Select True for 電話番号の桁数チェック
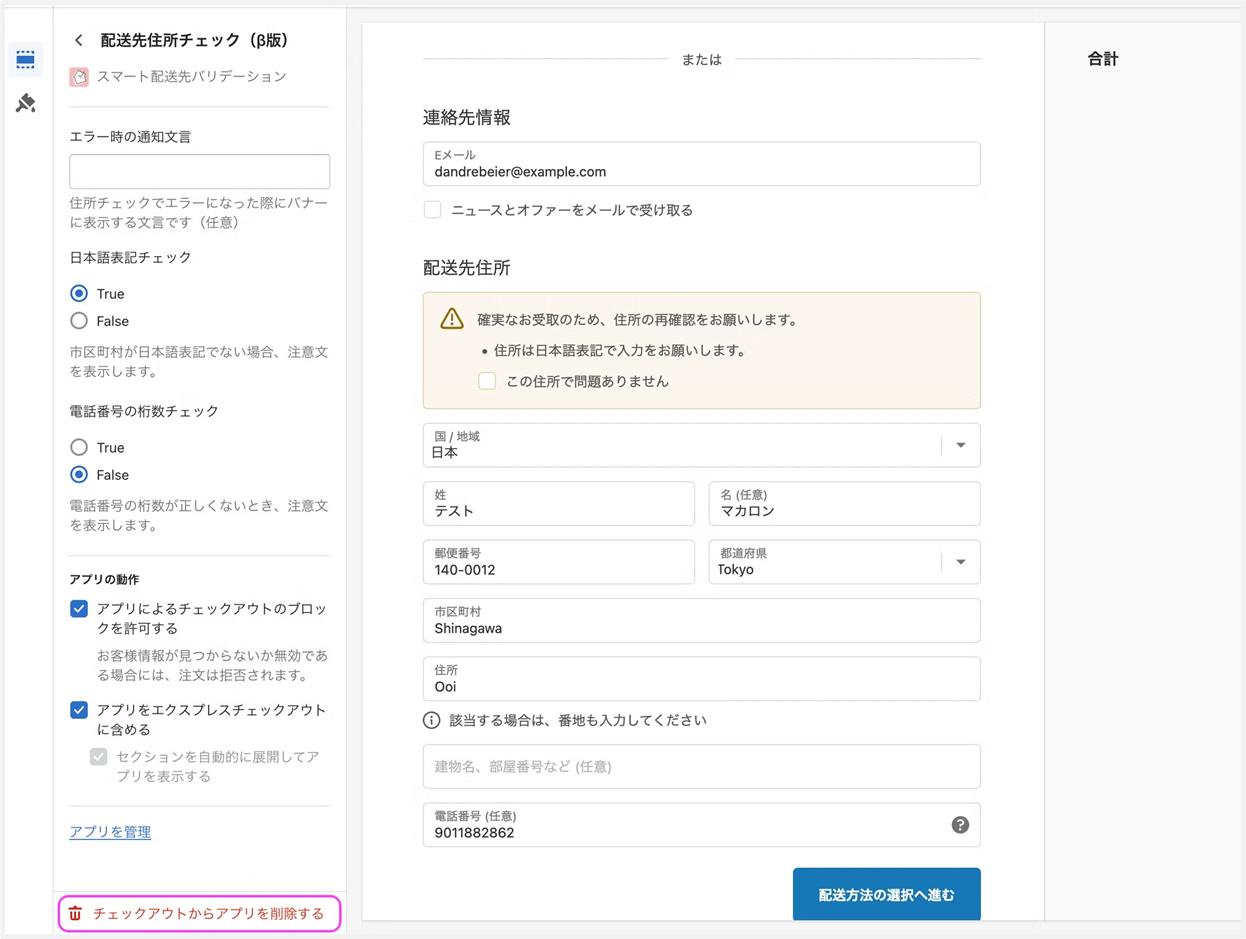The height and width of the screenshot is (939, 1246). 79,448
